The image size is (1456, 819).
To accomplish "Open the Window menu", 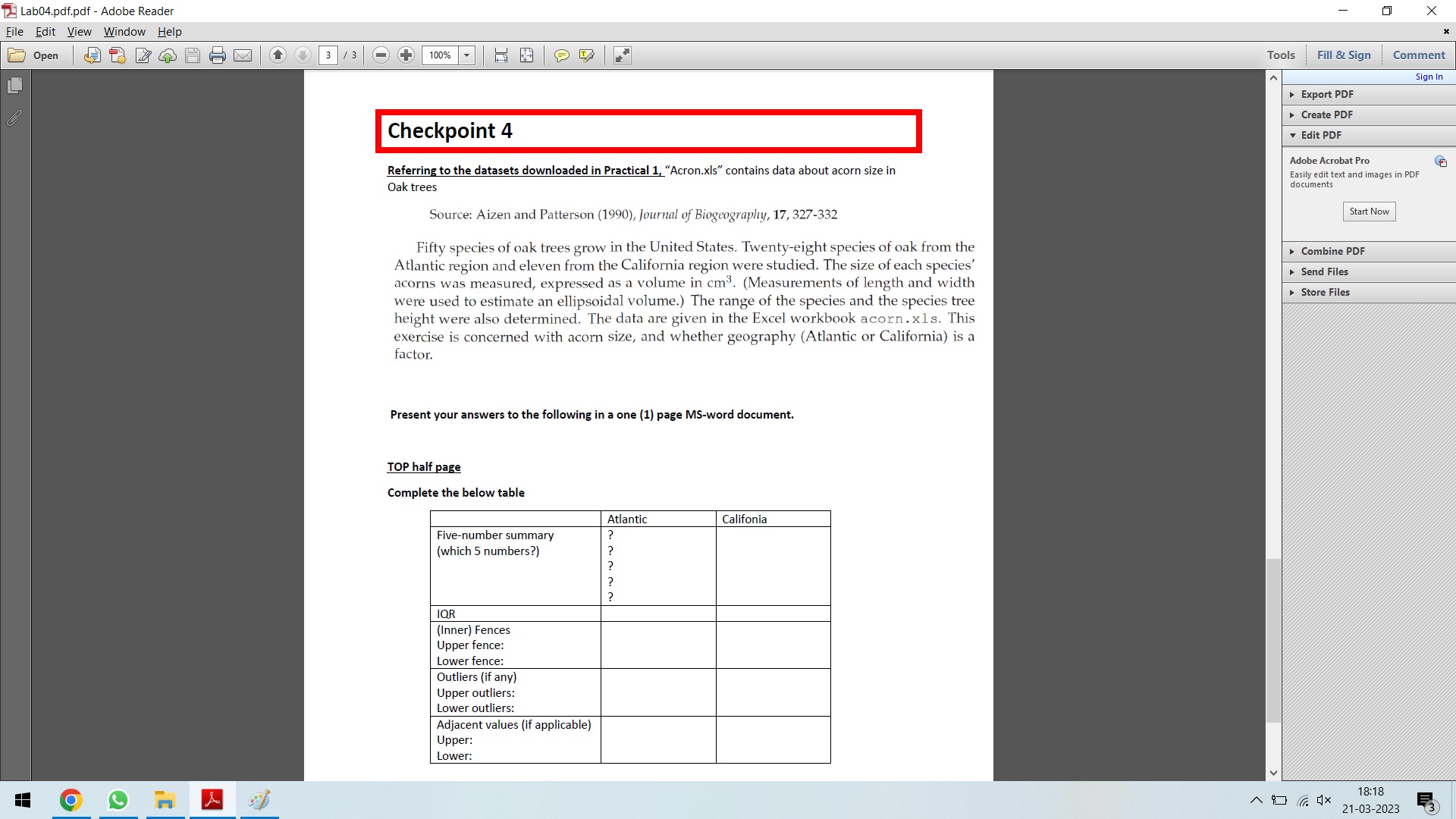I will click(x=124, y=32).
